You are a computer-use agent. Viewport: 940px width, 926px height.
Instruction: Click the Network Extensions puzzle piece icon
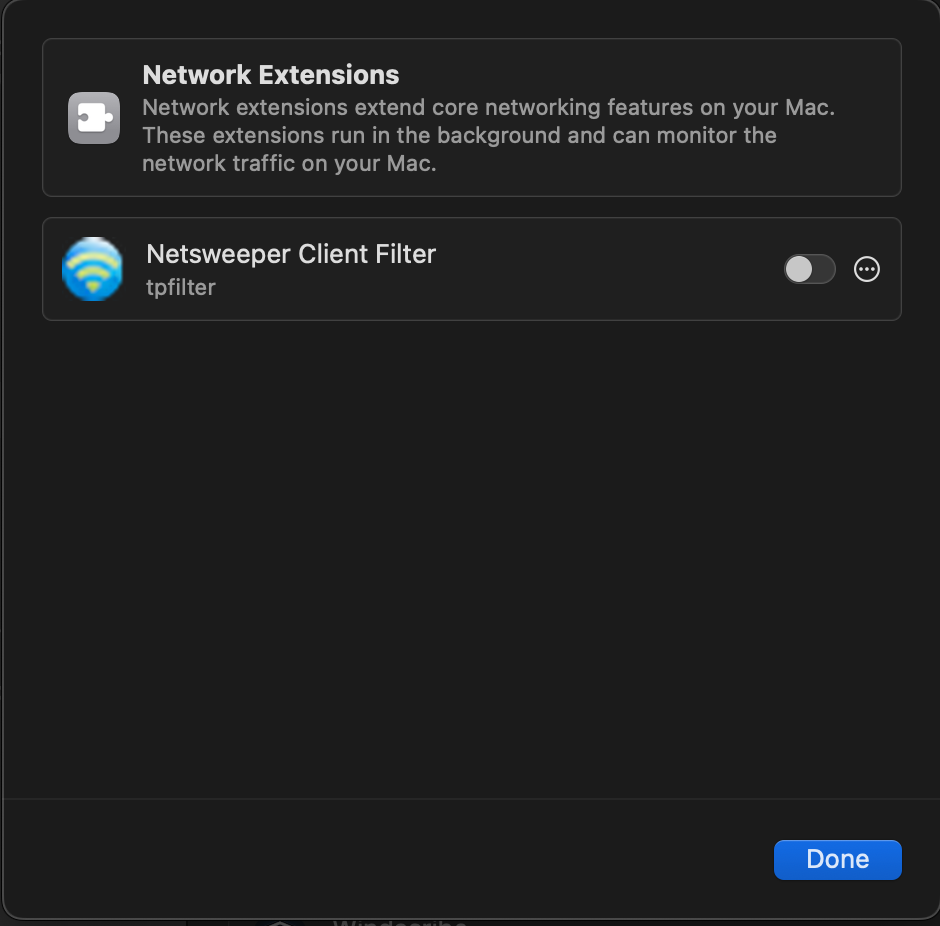click(x=93, y=117)
